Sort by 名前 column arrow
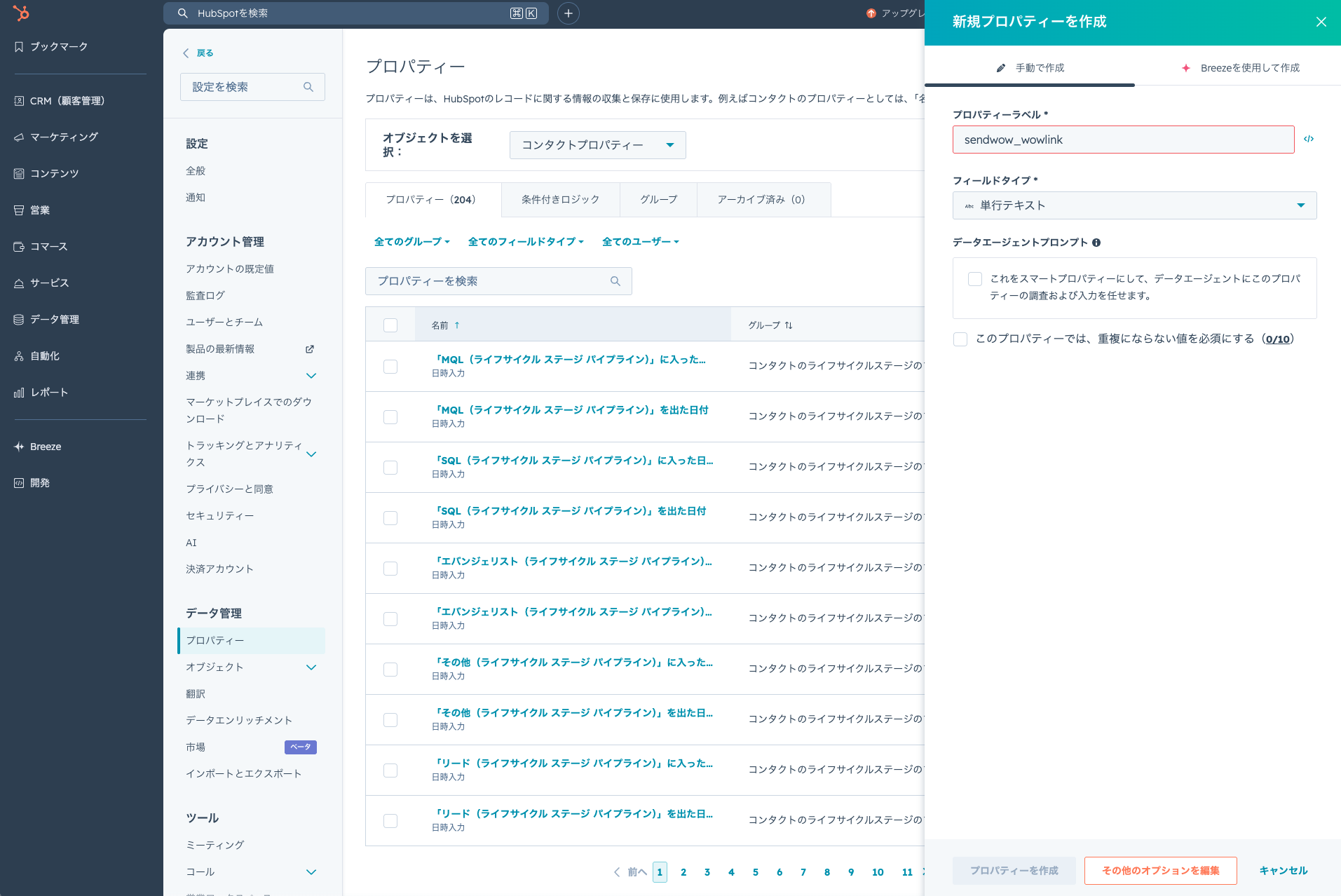 (457, 325)
